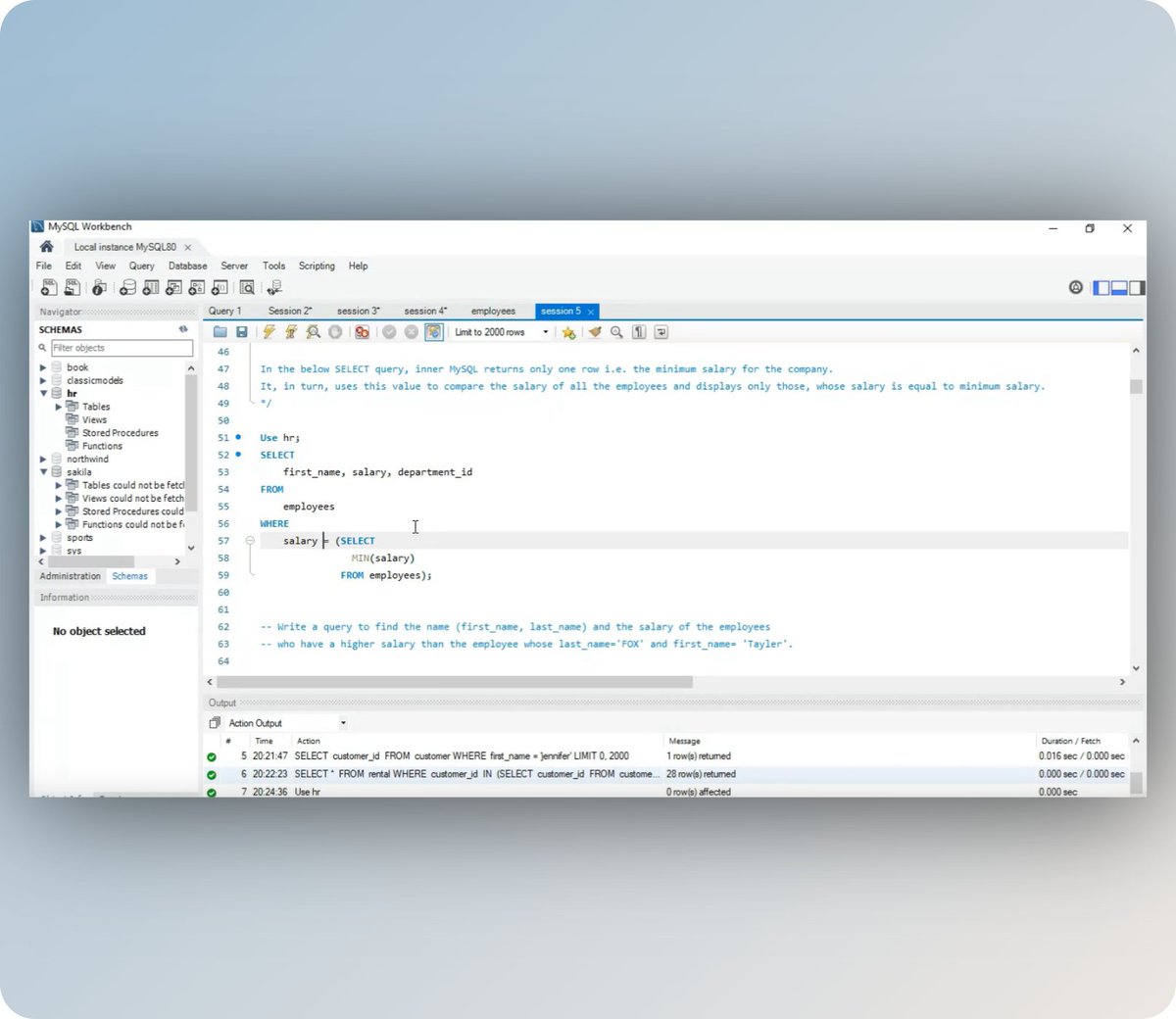The height and width of the screenshot is (1019, 1176).
Task: Toggle the auto-commit mode button
Action: (x=434, y=332)
